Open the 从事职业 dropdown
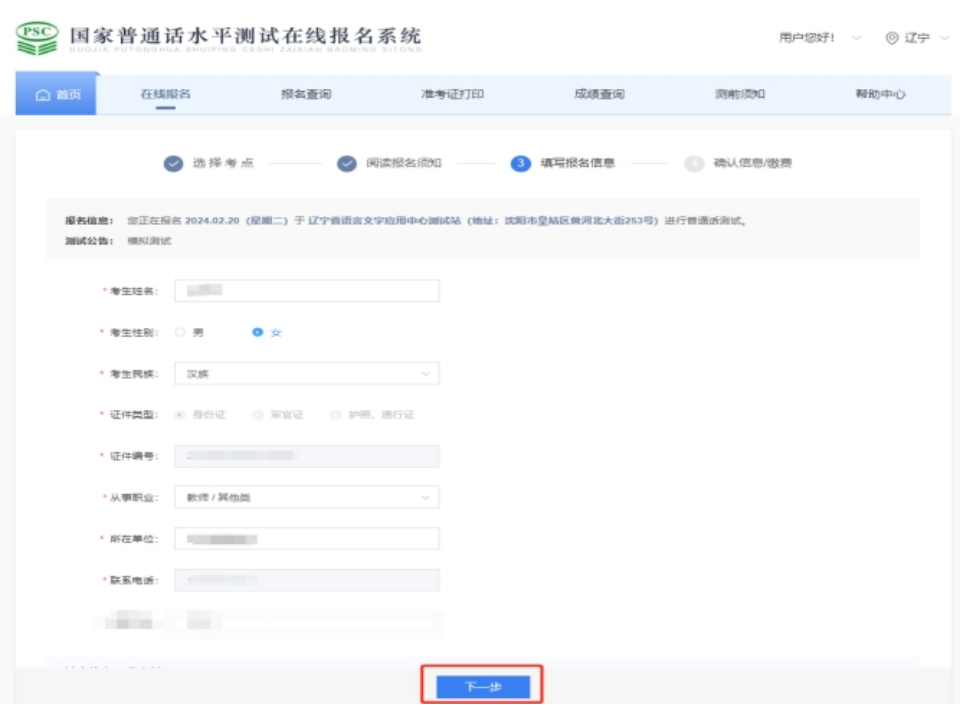Viewport: 960px width, 705px height. pos(306,497)
